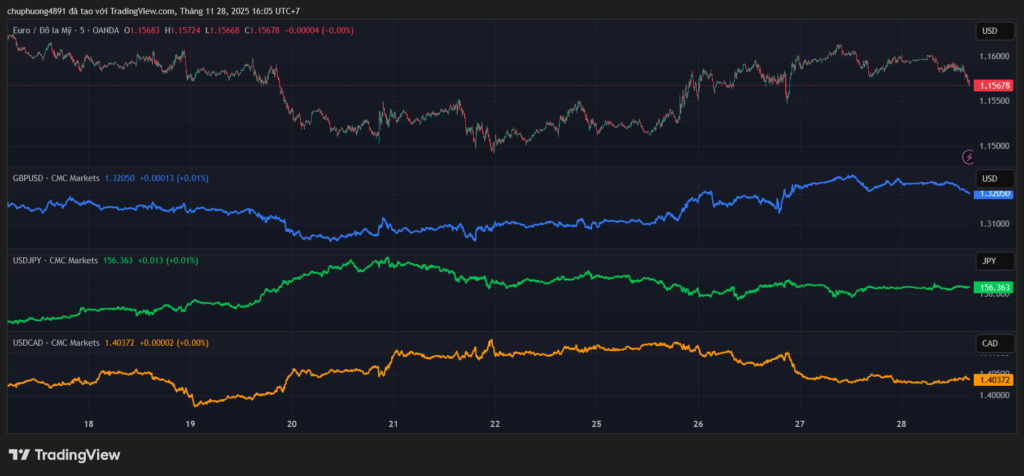Viewport: 1024px width, 476px height.
Task: Open USD currency selector in GBPUSD pane
Action: 990,178
